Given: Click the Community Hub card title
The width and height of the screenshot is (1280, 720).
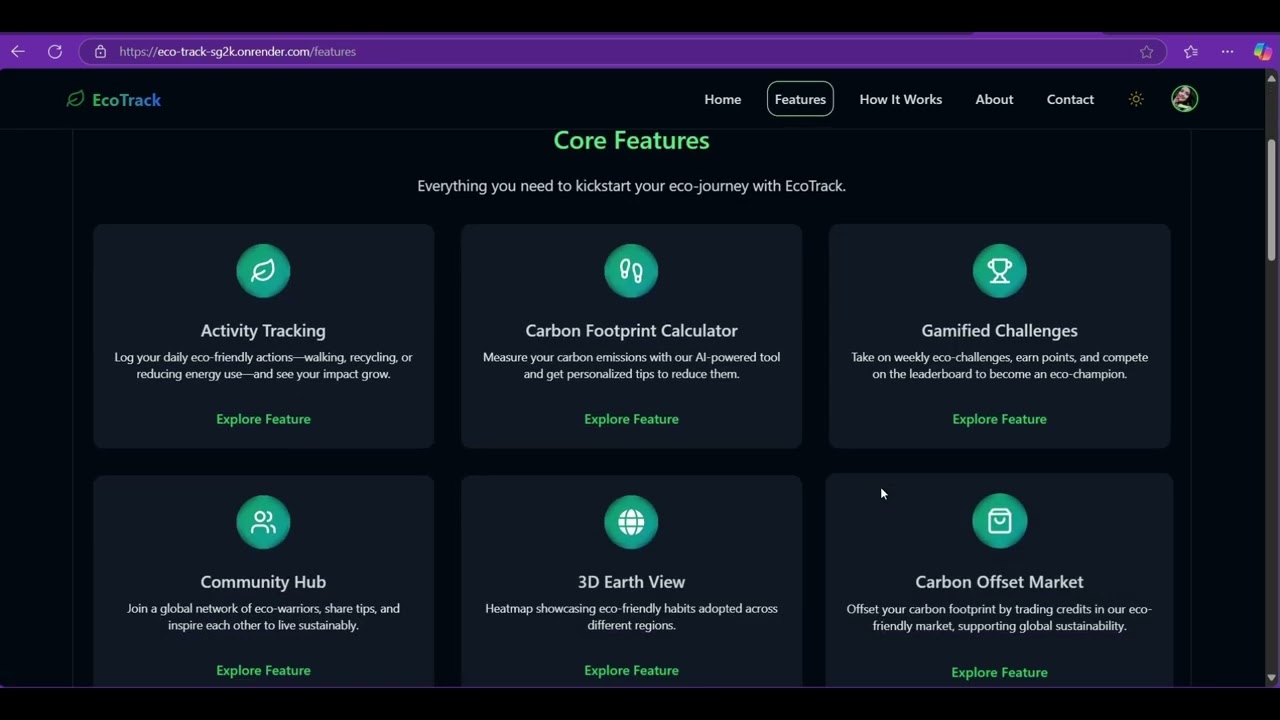Looking at the screenshot, I should pyautogui.click(x=263, y=581).
